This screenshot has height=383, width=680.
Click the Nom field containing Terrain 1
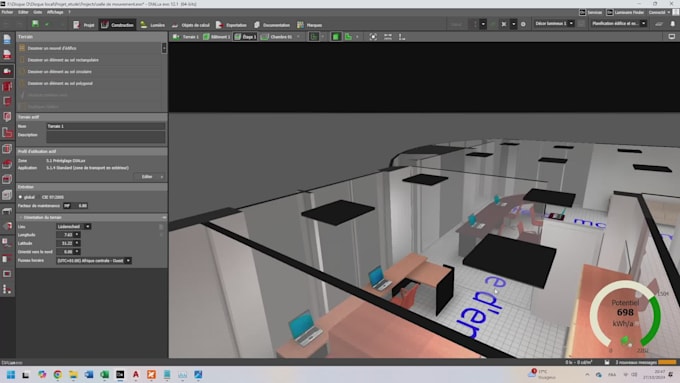pos(106,126)
